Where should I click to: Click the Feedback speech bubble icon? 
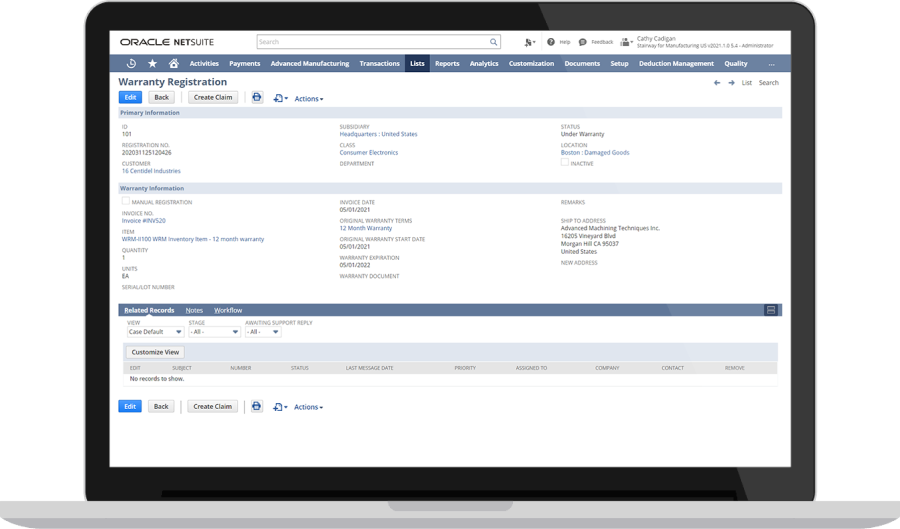tap(583, 42)
